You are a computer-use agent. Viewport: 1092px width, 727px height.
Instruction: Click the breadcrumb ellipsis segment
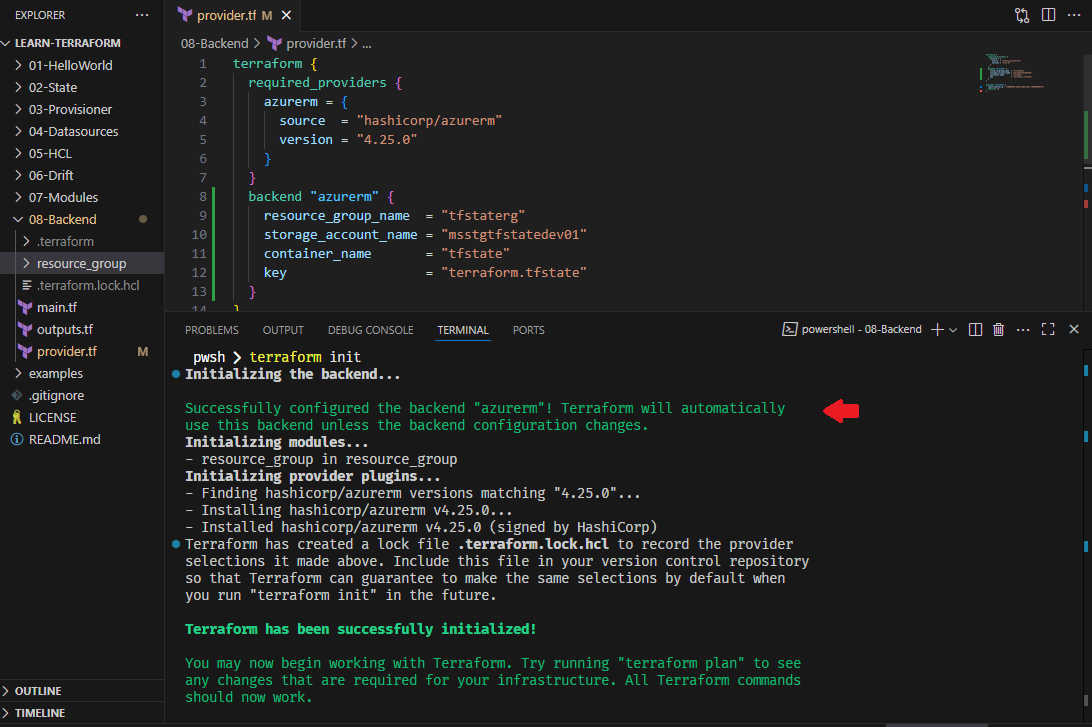[x=367, y=43]
